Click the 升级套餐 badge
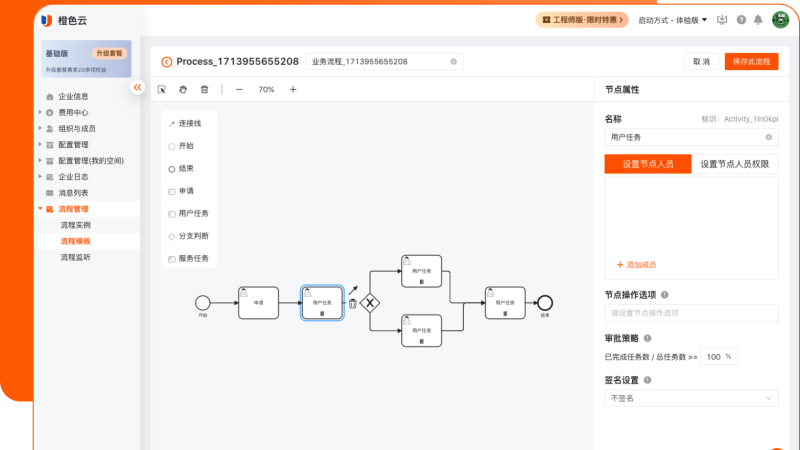 pyautogui.click(x=109, y=54)
